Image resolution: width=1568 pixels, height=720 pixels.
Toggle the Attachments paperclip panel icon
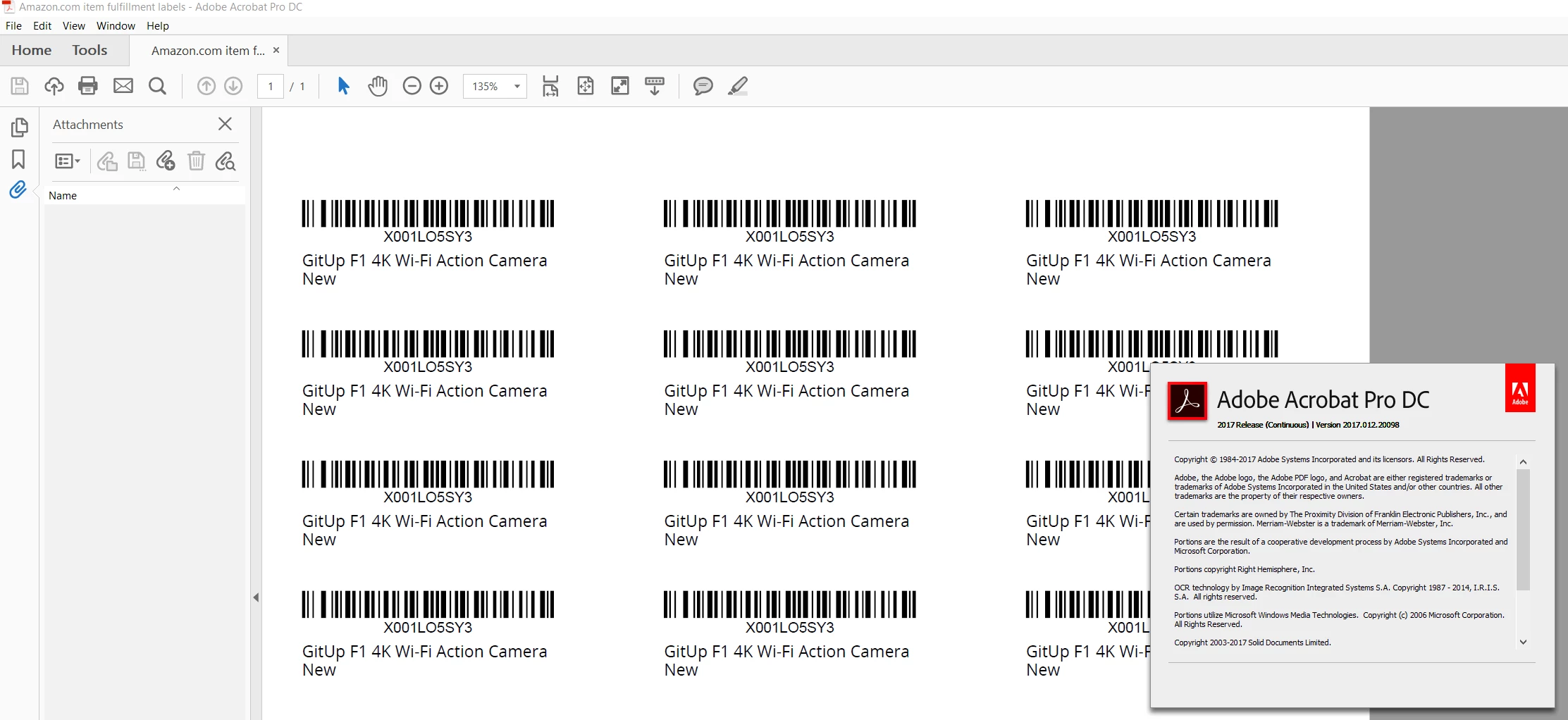18,190
